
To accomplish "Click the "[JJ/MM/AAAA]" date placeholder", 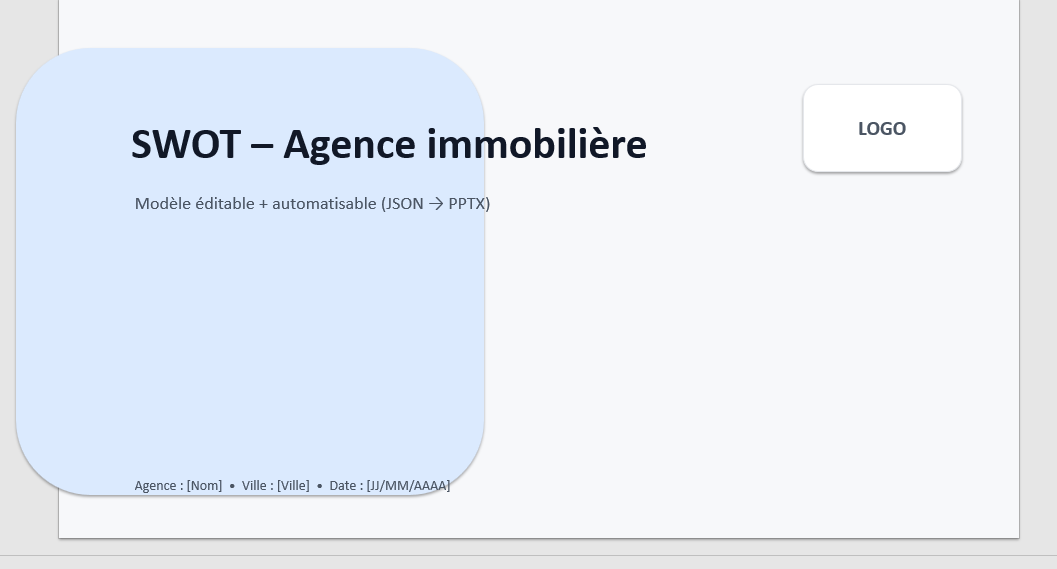I will click(408, 486).
